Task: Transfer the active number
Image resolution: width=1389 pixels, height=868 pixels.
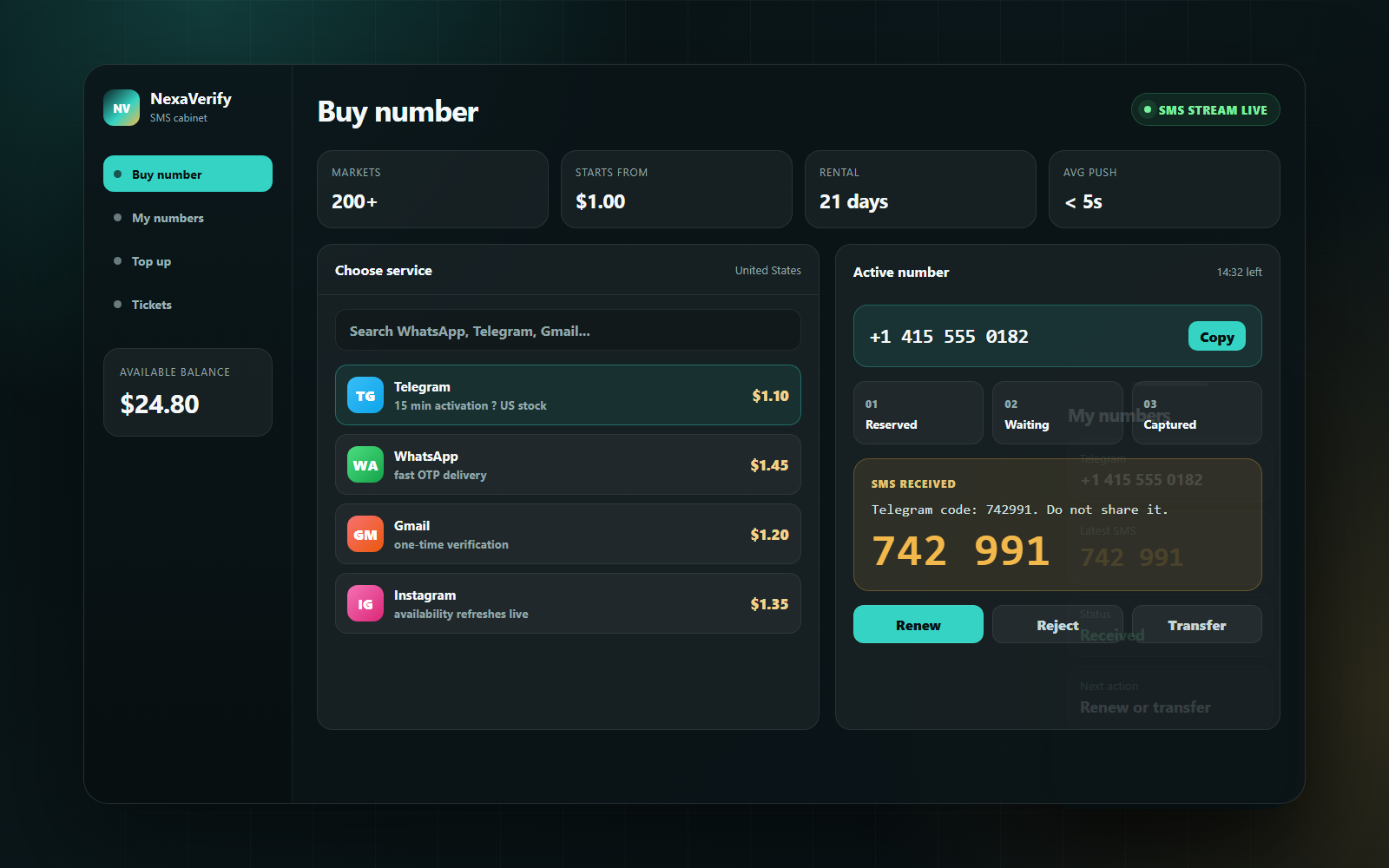Action: (x=1196, y=624)
